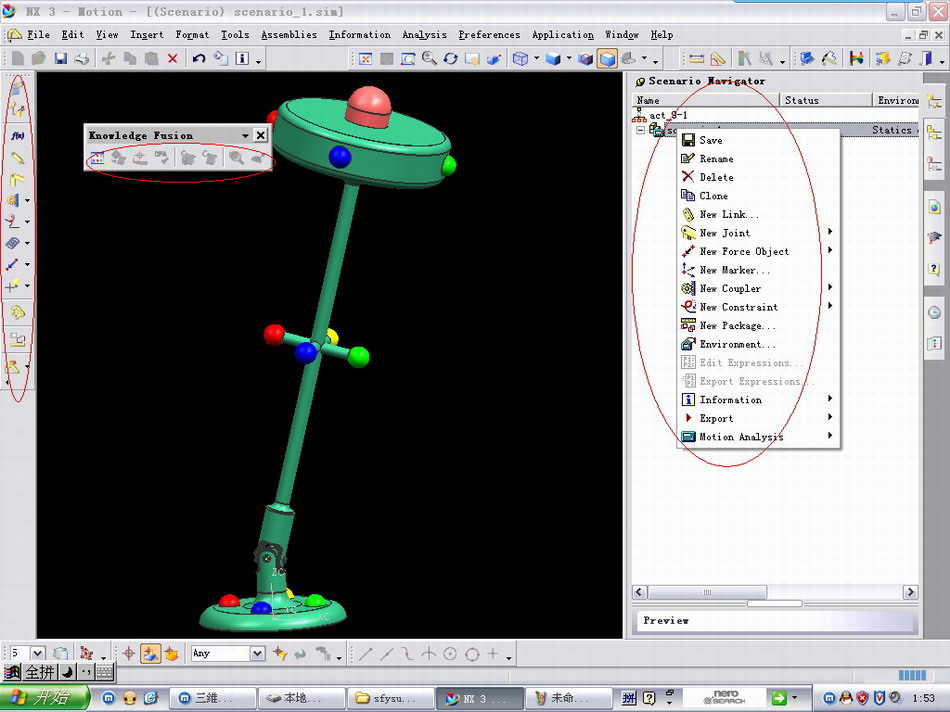This screenshot has height=712, width=950.
Task: Expand the New Constraint submenu
Action: [x=758, y=307]
